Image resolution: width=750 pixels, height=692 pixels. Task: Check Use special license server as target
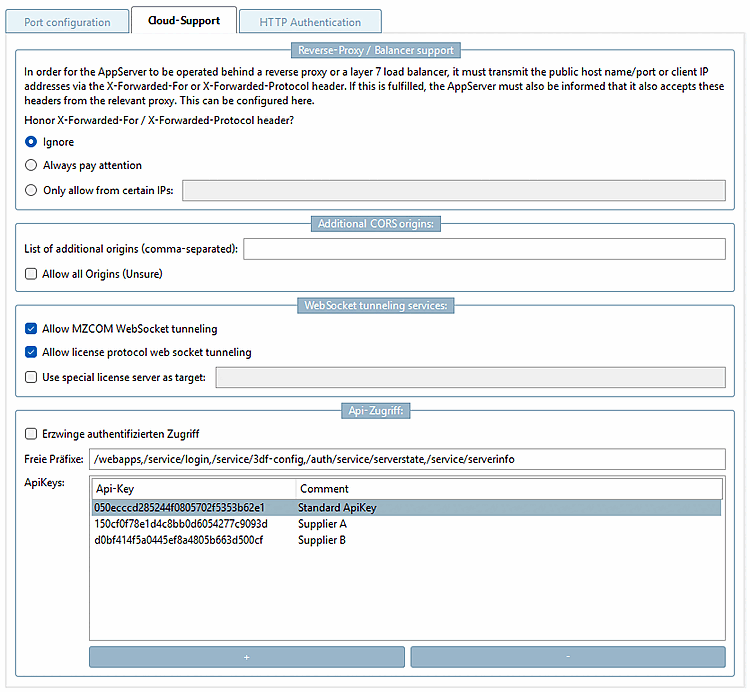point(31,376)
